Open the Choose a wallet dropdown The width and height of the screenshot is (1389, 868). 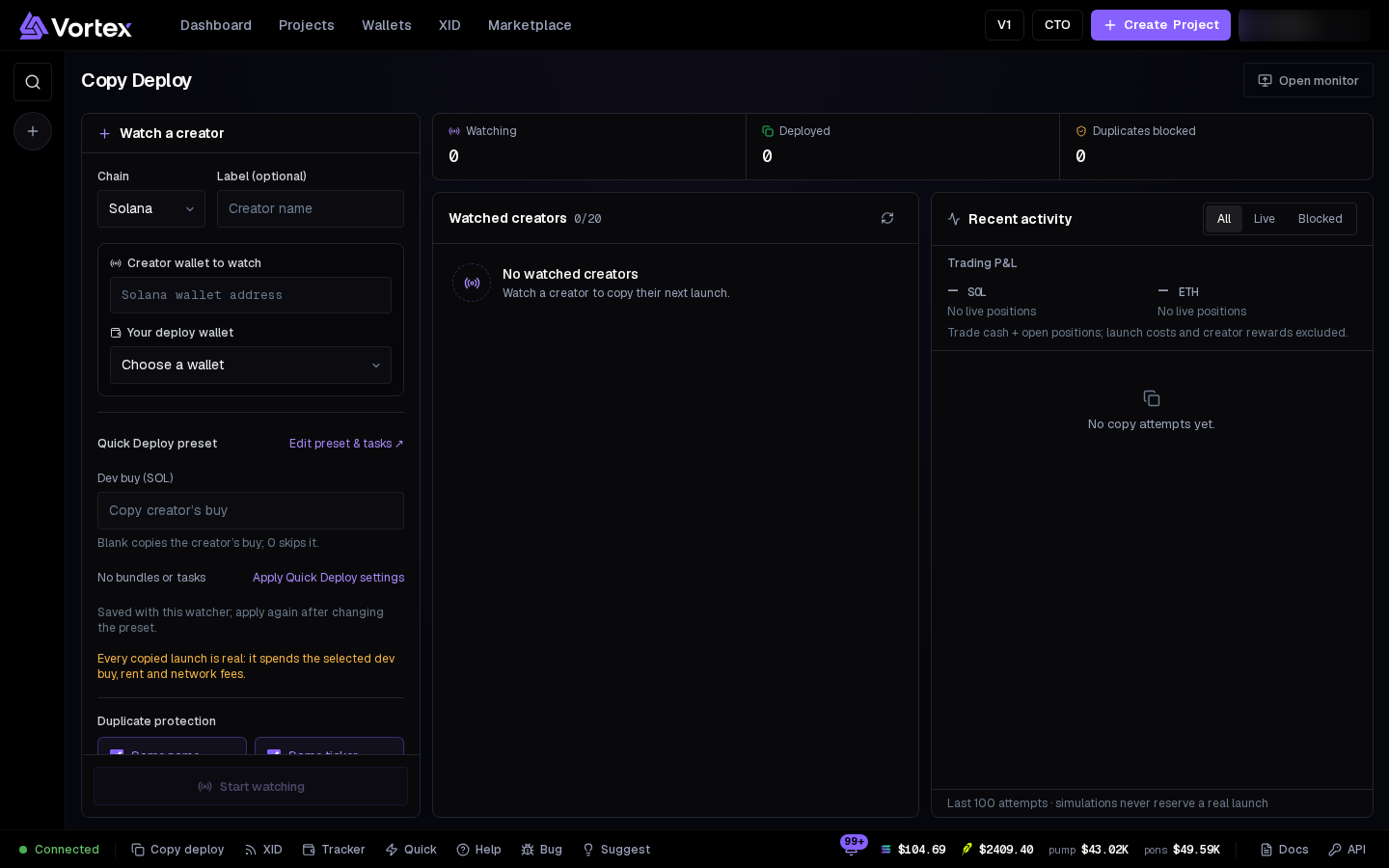coord(251,365)
